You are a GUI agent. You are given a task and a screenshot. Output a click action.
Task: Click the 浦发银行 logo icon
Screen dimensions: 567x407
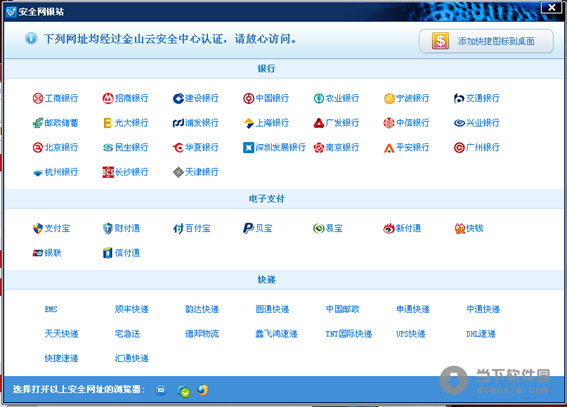click(x=178, y=123)
